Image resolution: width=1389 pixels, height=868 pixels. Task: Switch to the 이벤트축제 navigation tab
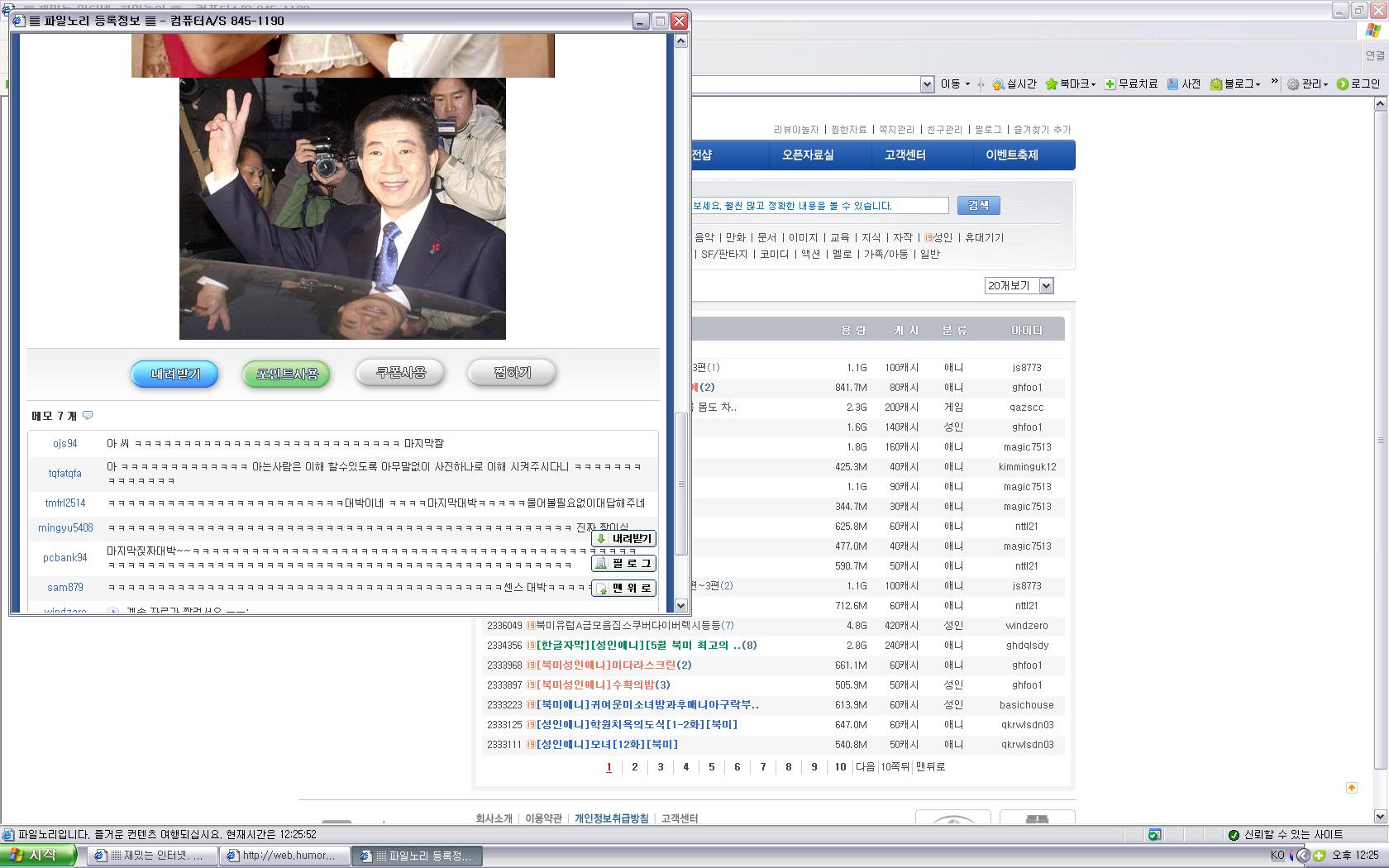(x=1011, y=155)
